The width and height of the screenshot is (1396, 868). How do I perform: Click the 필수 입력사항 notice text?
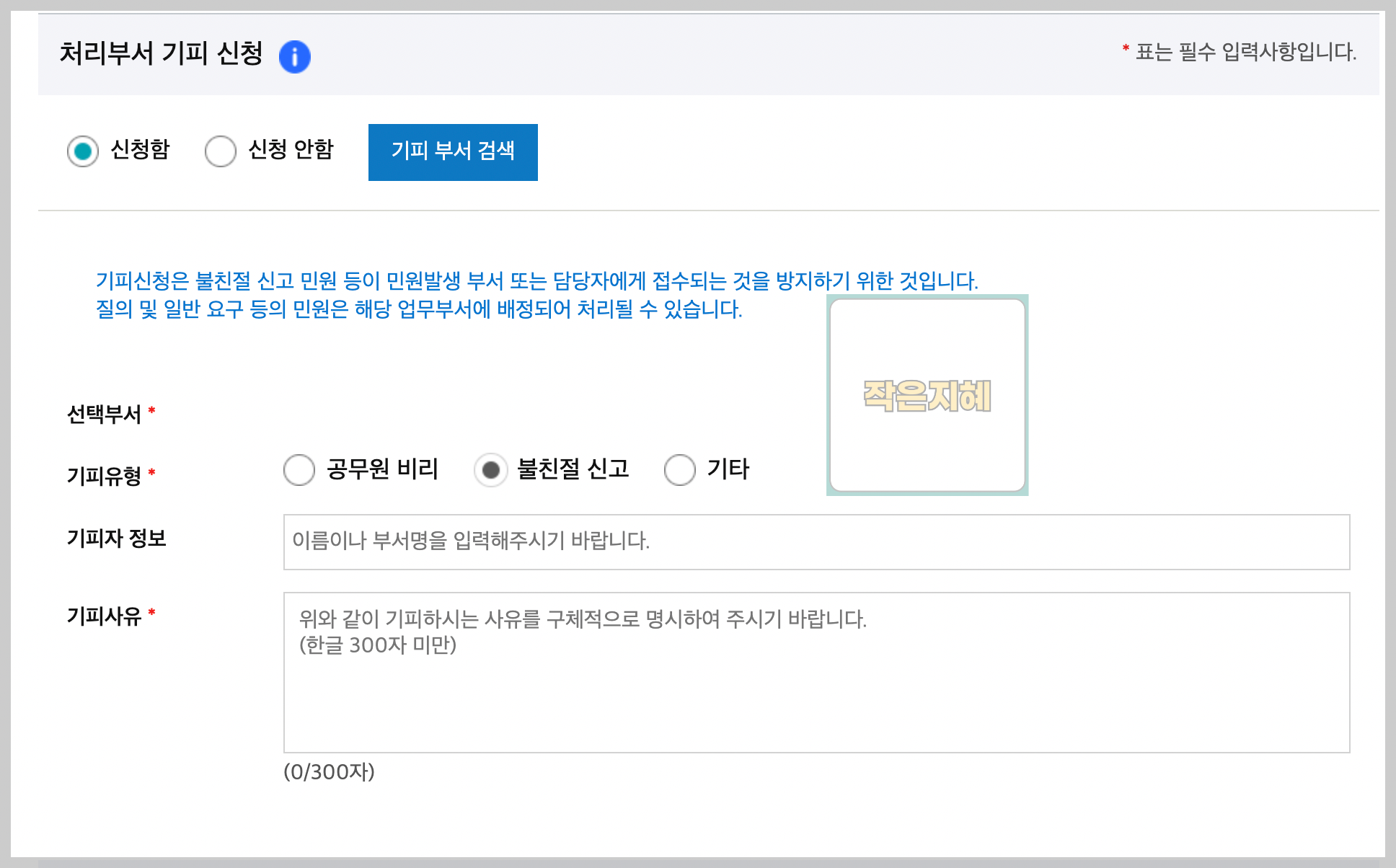(1245, 52)
